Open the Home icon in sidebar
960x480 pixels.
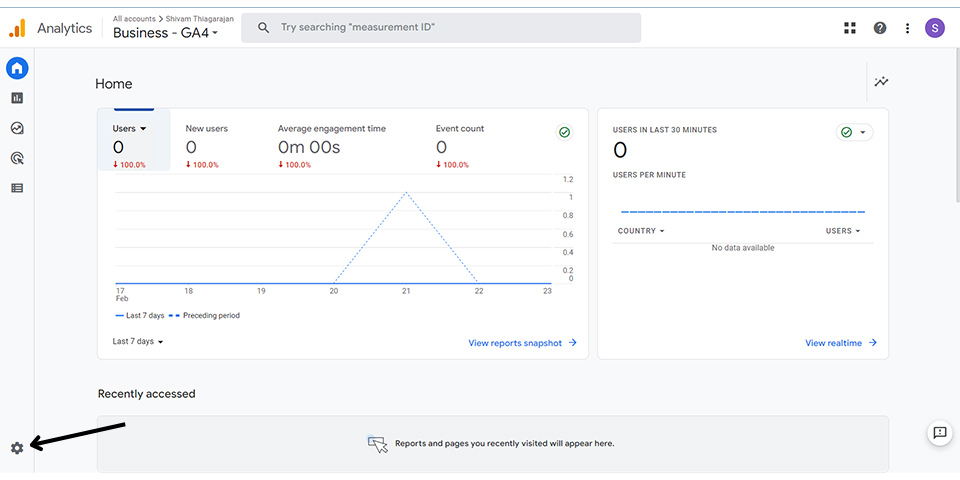tap(17, 68)
